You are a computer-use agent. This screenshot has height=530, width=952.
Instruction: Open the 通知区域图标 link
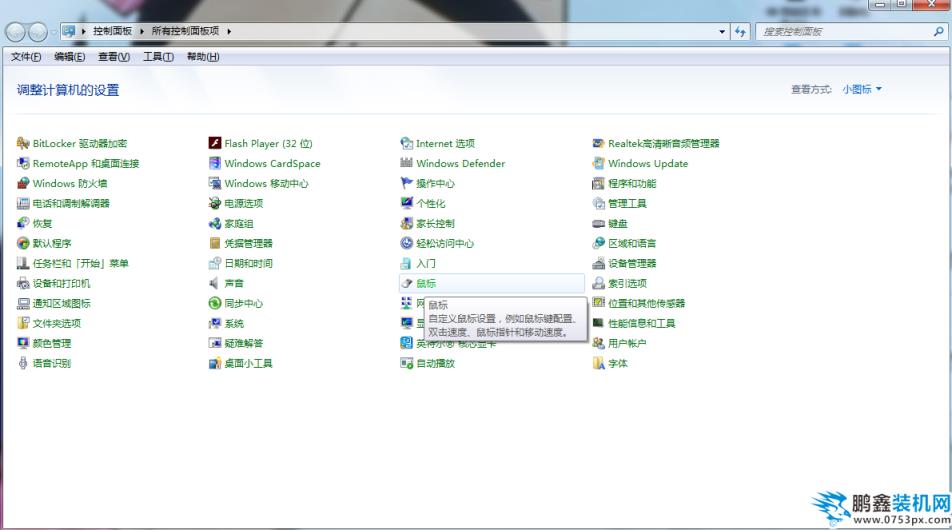pos(61,304)
